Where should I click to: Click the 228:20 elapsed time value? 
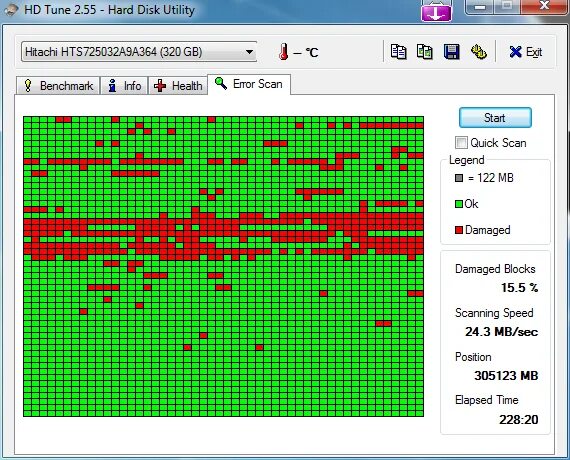(518, 420)
